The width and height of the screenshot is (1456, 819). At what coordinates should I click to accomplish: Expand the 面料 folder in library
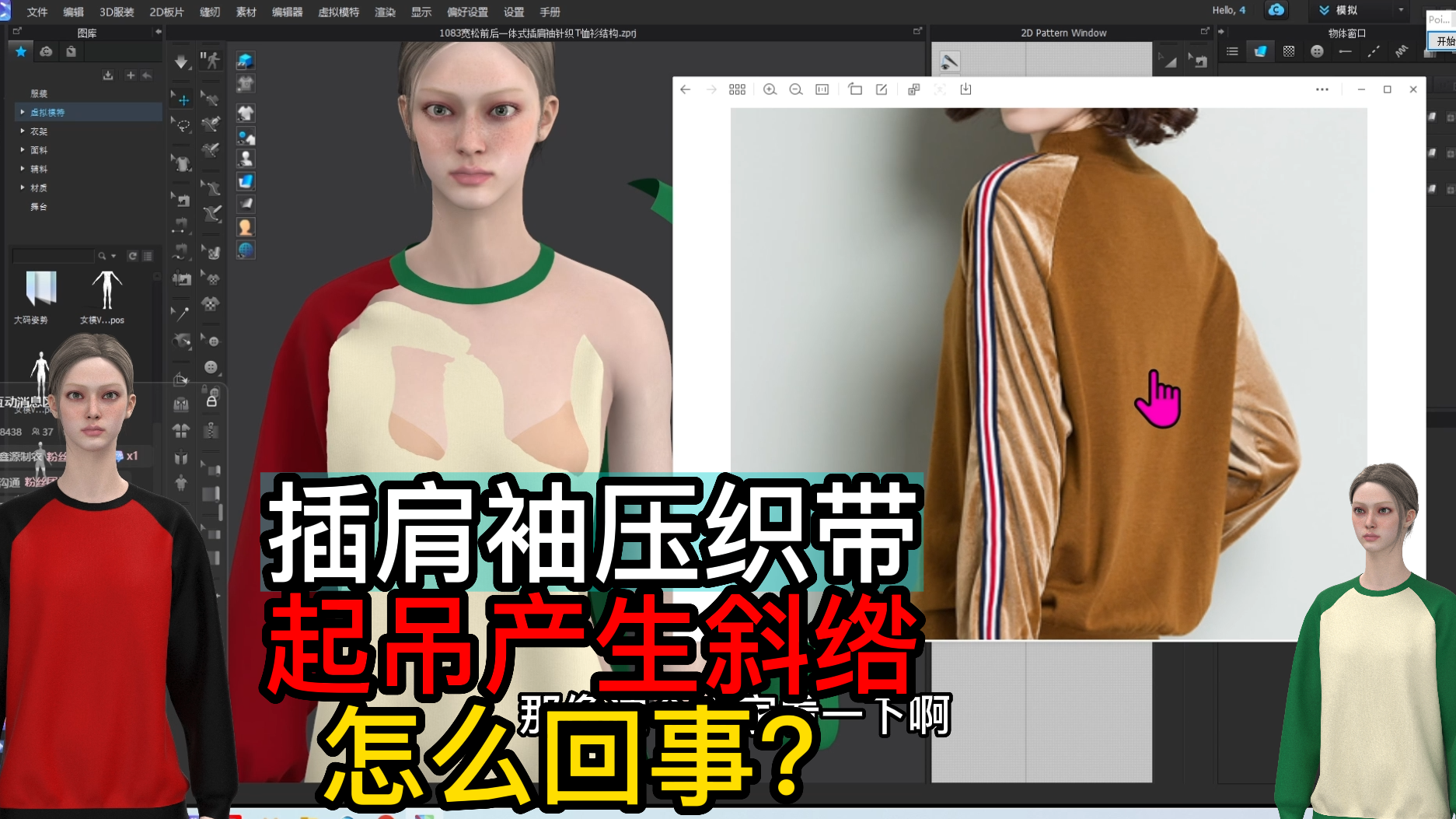point(23,149)
